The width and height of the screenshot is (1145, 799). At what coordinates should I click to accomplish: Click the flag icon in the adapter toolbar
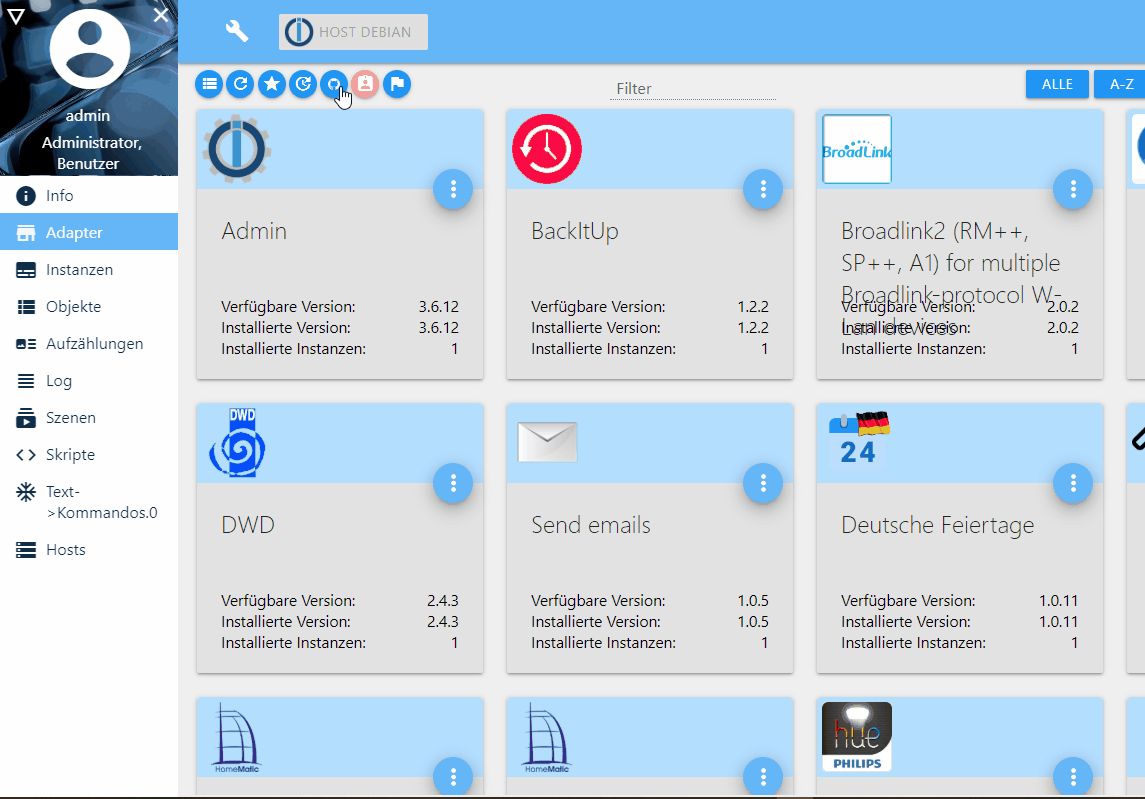[x=397, y=84]
